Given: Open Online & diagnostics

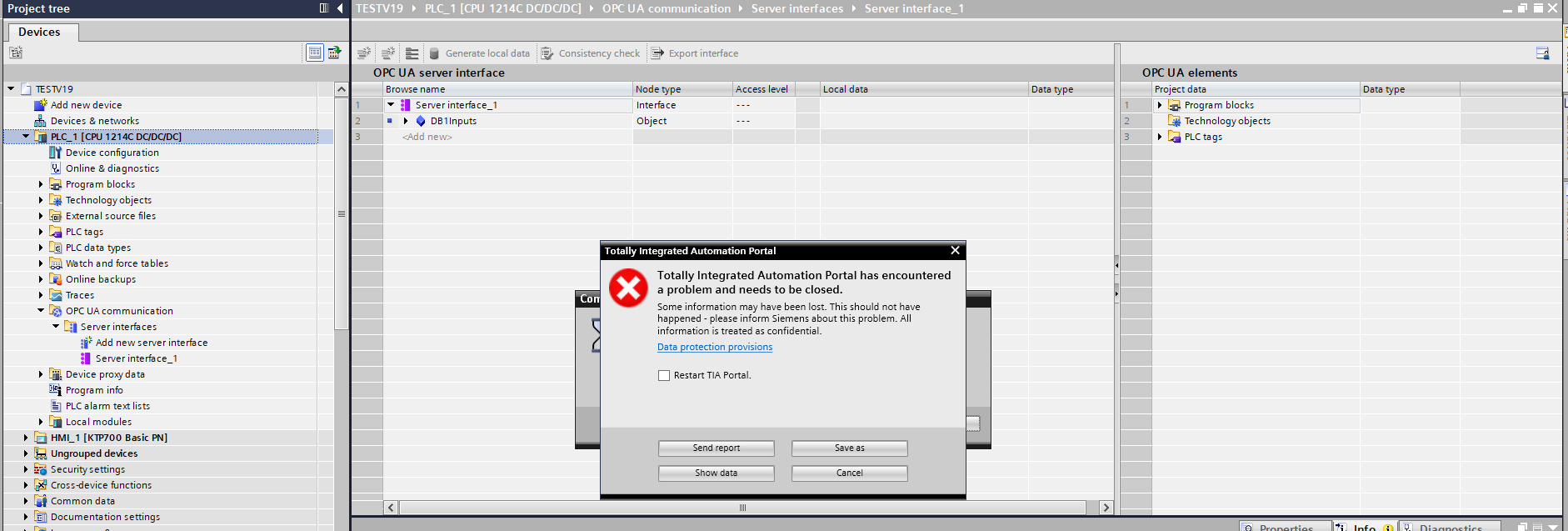Looking at the screenshot, I should coord(112,168).
